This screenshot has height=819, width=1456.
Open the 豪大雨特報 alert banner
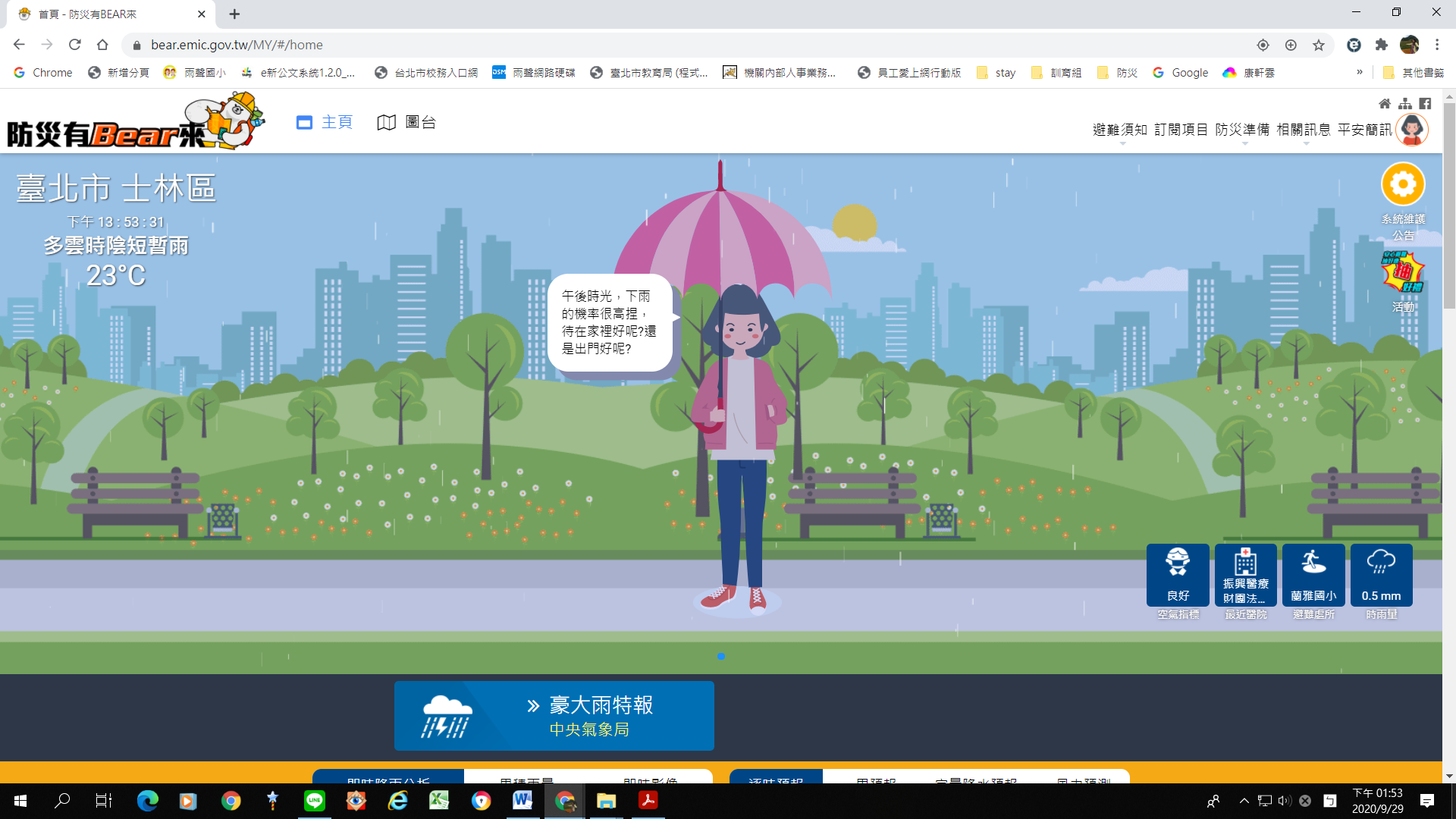(554, 716)
